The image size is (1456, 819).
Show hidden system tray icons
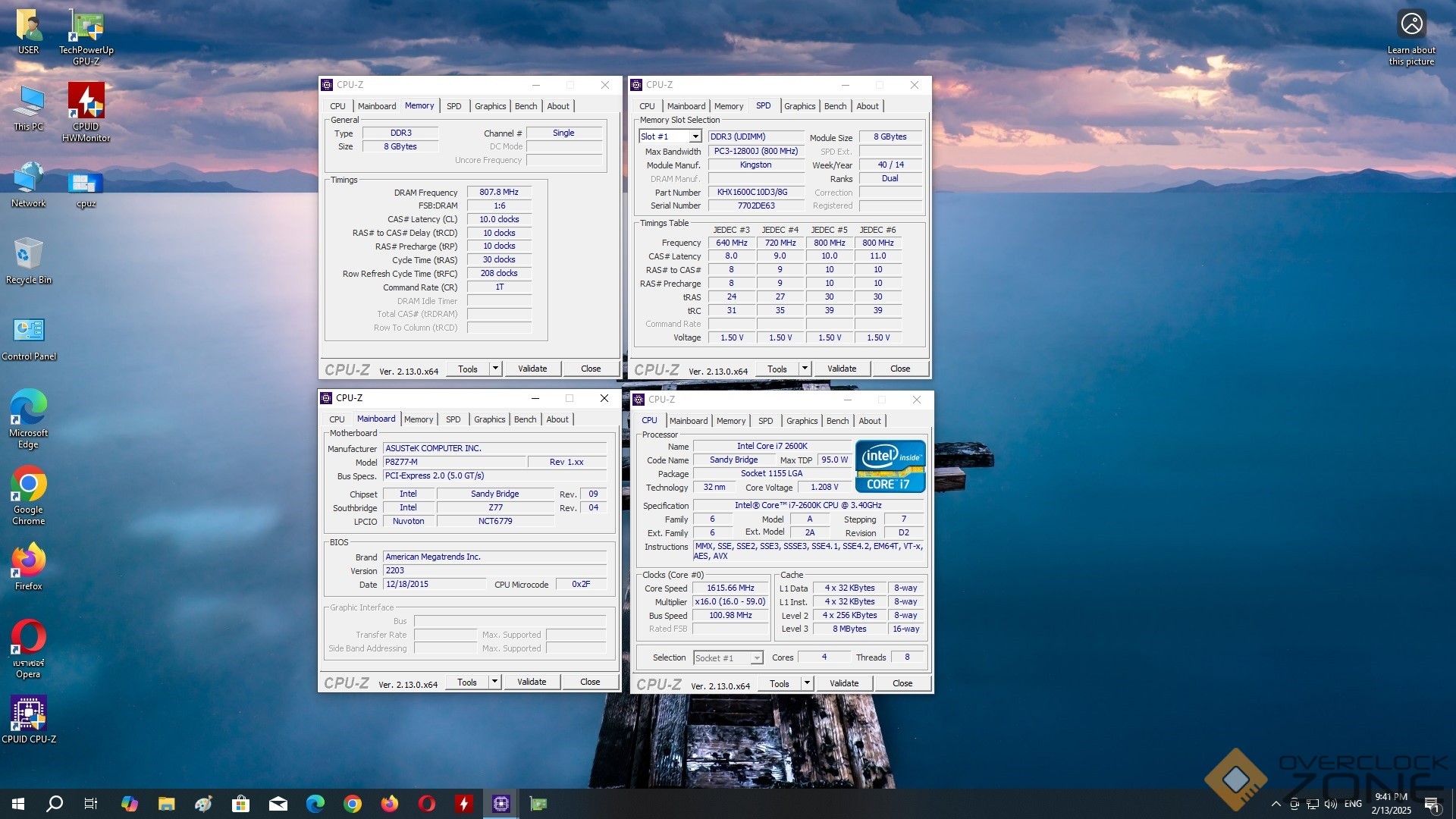[1276, 804]
